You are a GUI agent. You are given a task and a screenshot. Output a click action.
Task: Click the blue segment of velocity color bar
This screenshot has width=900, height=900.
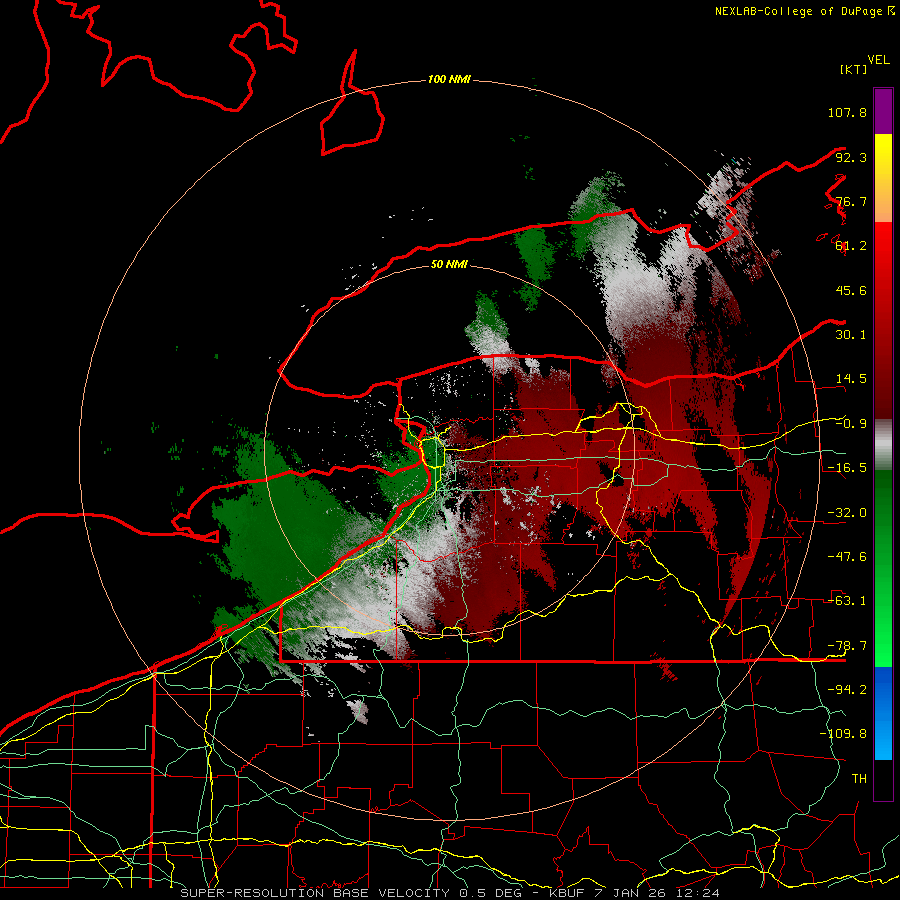click(883, 713)
